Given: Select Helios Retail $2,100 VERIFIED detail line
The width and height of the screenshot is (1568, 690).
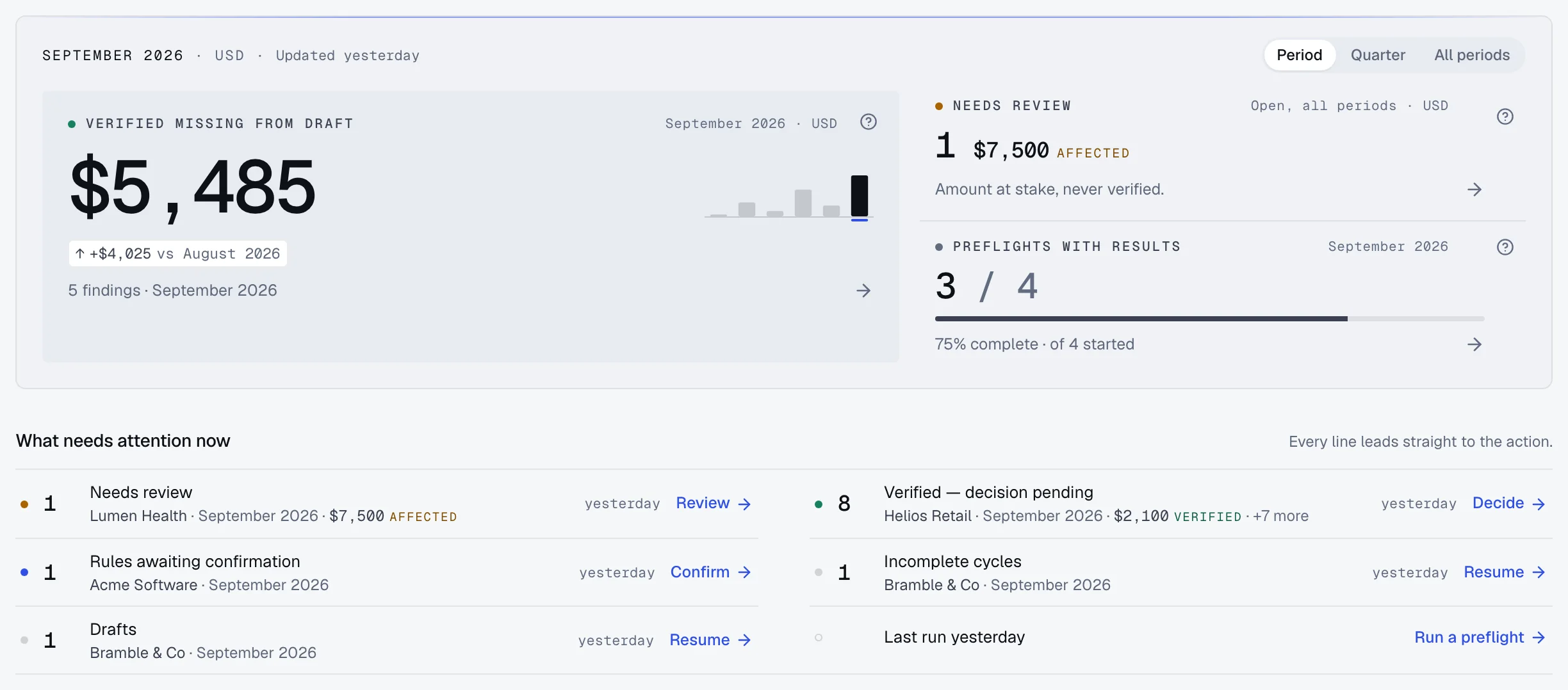Looking at the screenshot, I should (x=1096, y=516).
